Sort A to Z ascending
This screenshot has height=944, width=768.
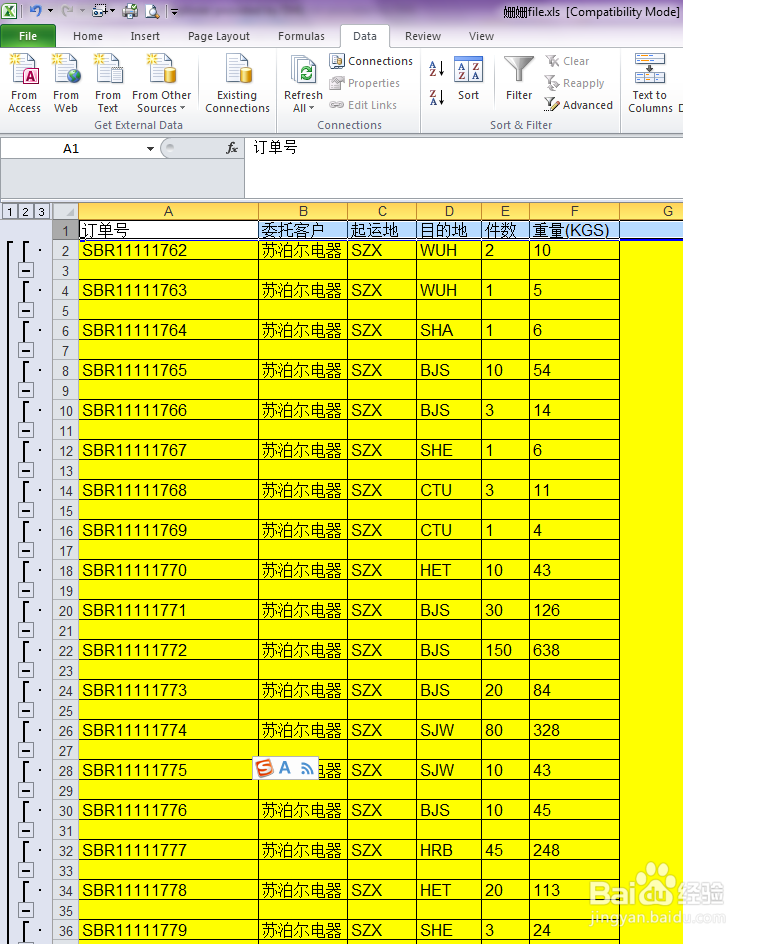click(436, 68)
